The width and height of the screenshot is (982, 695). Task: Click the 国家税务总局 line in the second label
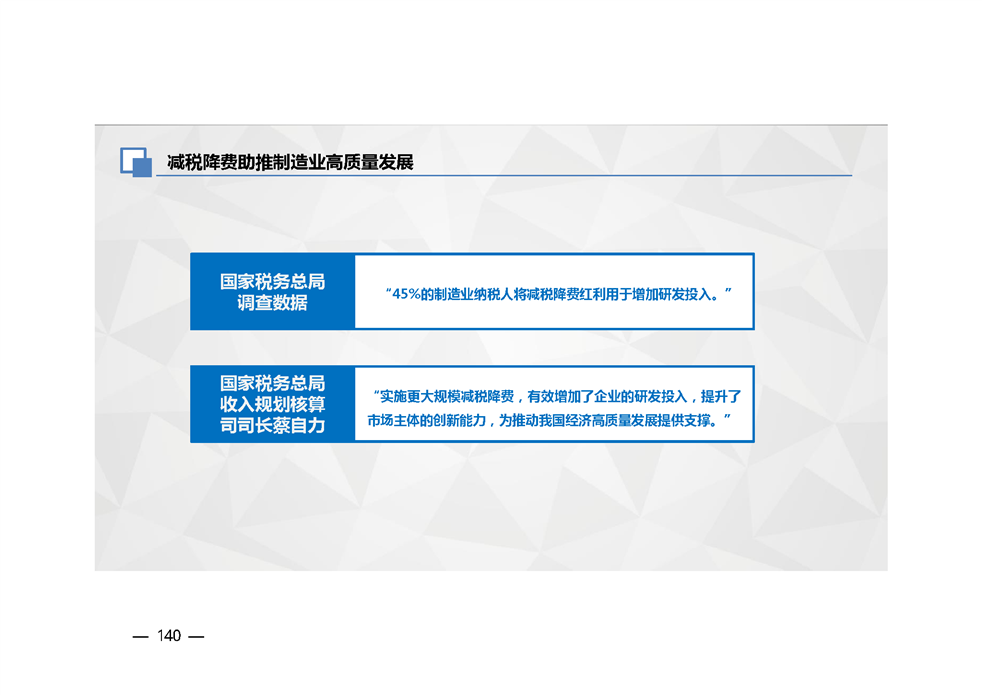click(x=272, y=382)
